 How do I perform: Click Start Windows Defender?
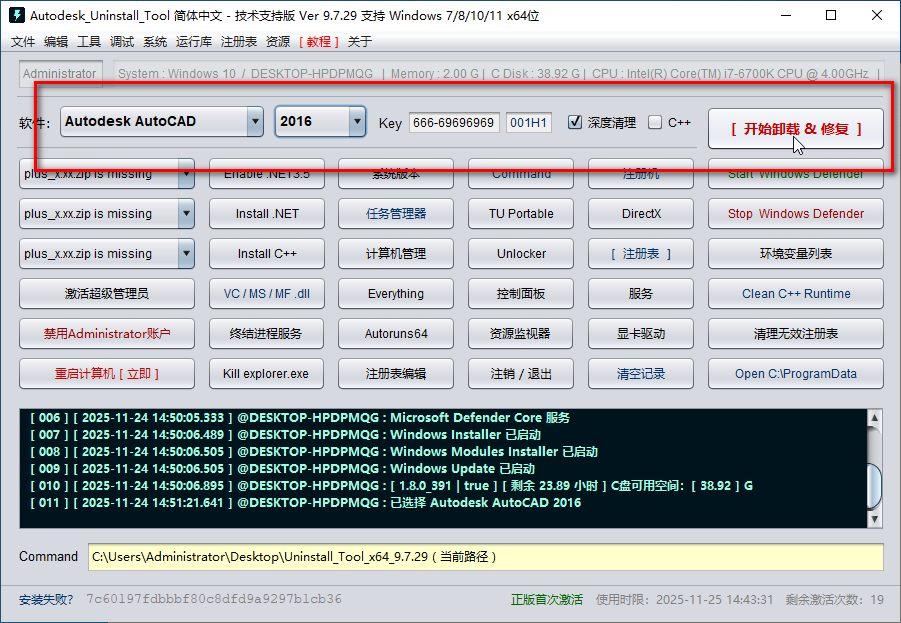796,174
